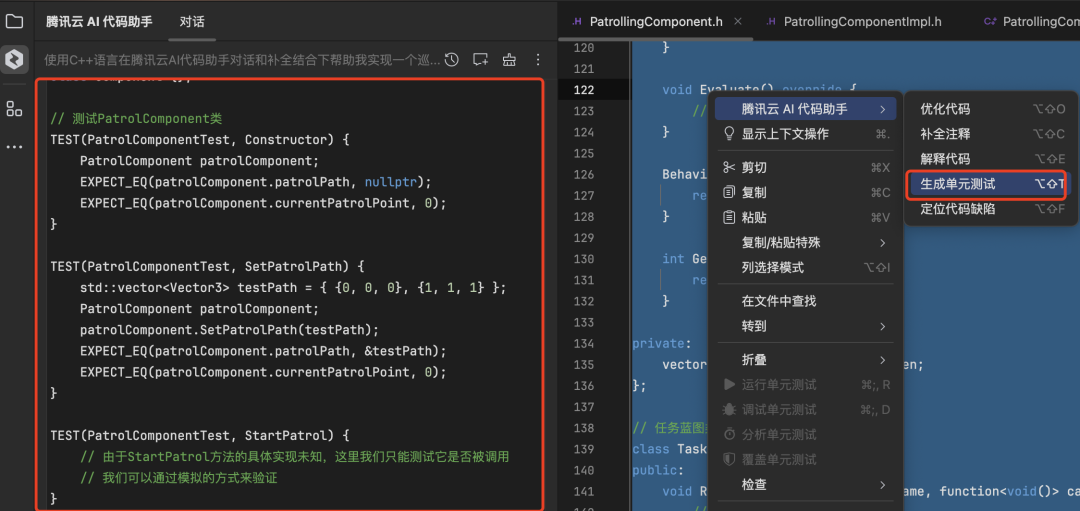Select 补全注释 in submenu
The image size is (1080, 511).
pos(990,134)
